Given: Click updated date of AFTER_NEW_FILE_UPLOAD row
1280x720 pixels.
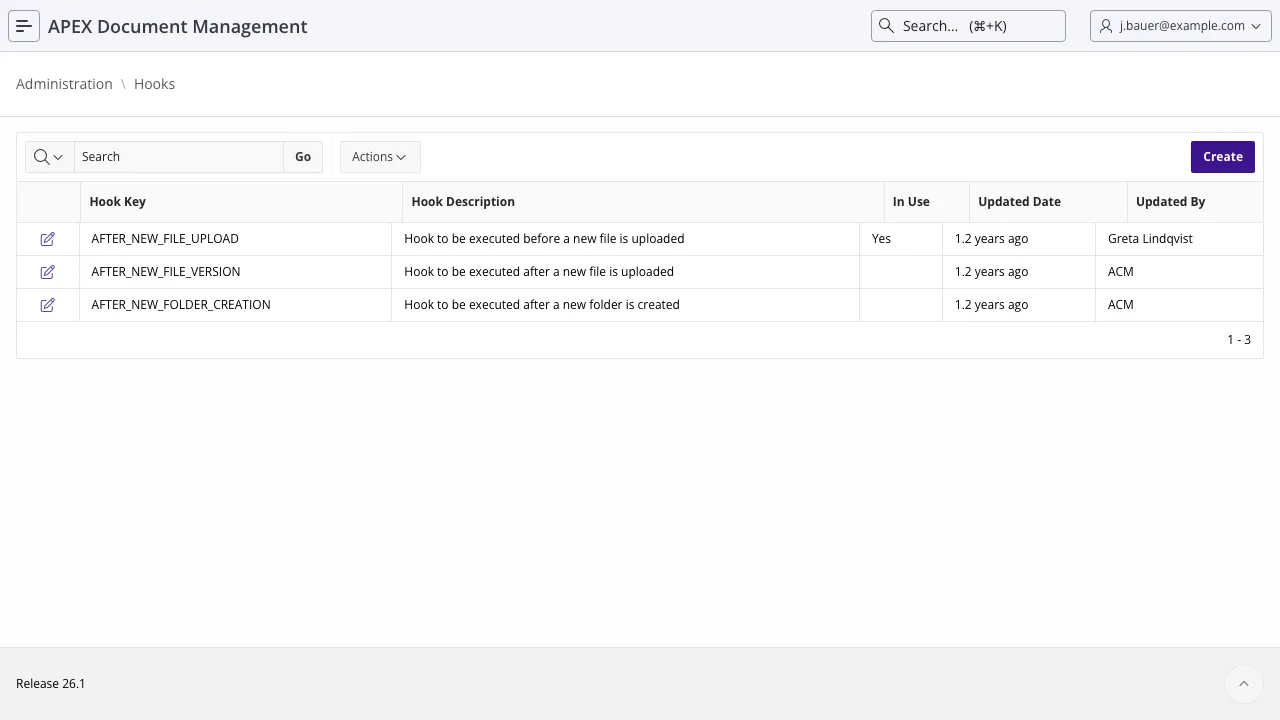Looking at the screenshot, I should [x=991, y=239].
